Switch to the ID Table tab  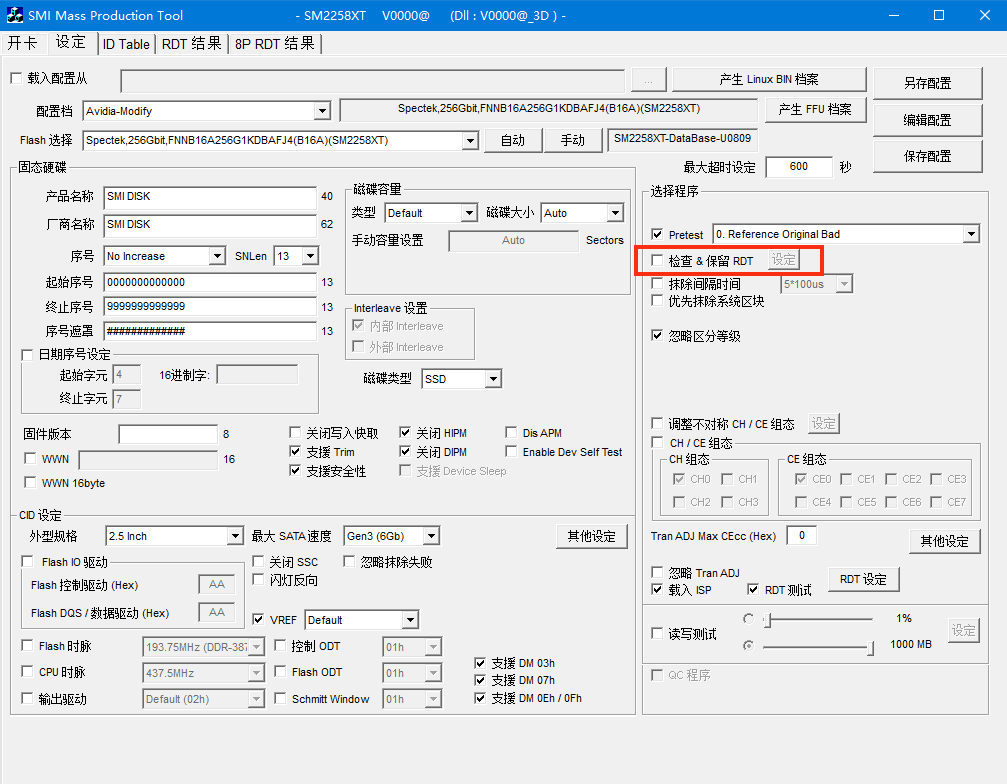(126, 44)
